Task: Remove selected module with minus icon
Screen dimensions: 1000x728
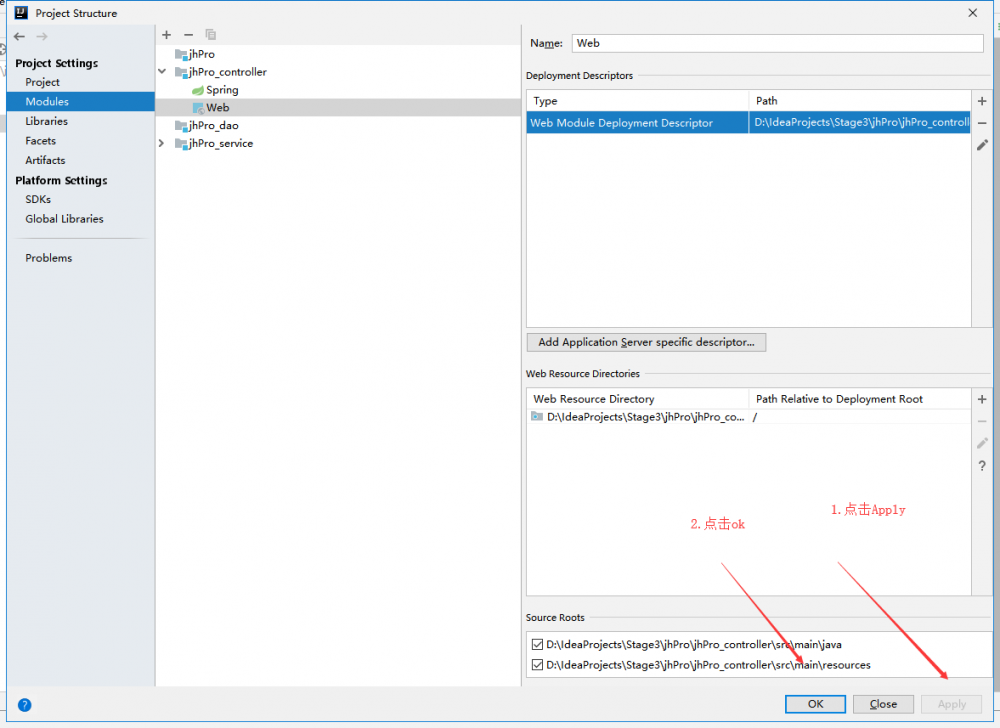Action: [x=188, y=34]
